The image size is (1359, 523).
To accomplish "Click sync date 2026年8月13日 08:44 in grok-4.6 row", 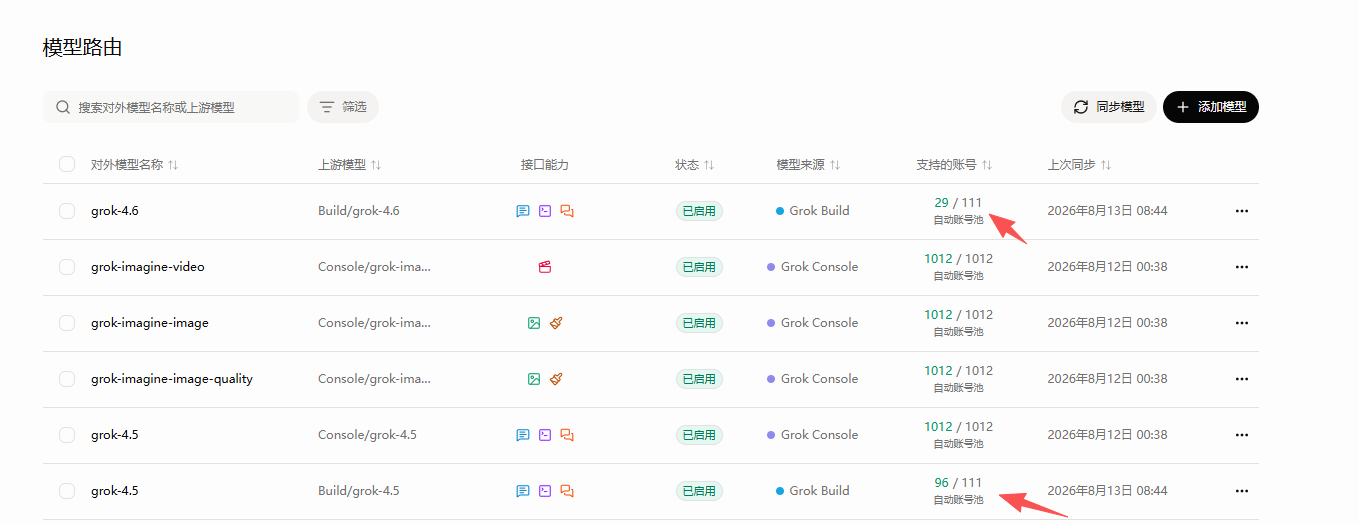I will (x=1107, y=211).
